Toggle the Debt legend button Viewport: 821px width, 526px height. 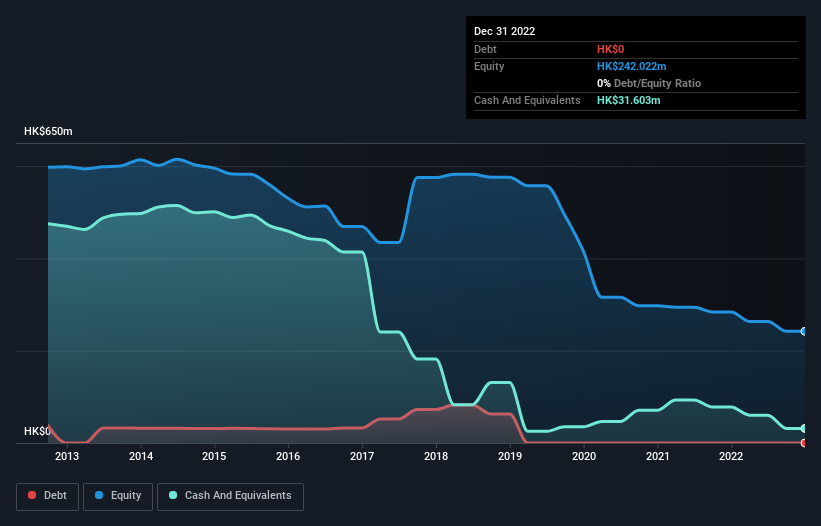coord(47,496)
